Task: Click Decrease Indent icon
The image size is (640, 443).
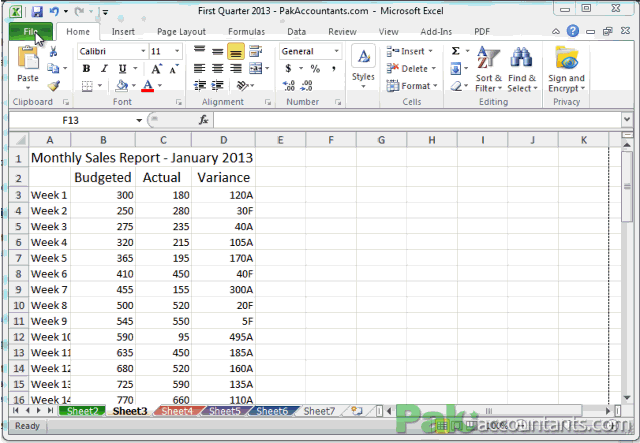Action: coord(200,85)
